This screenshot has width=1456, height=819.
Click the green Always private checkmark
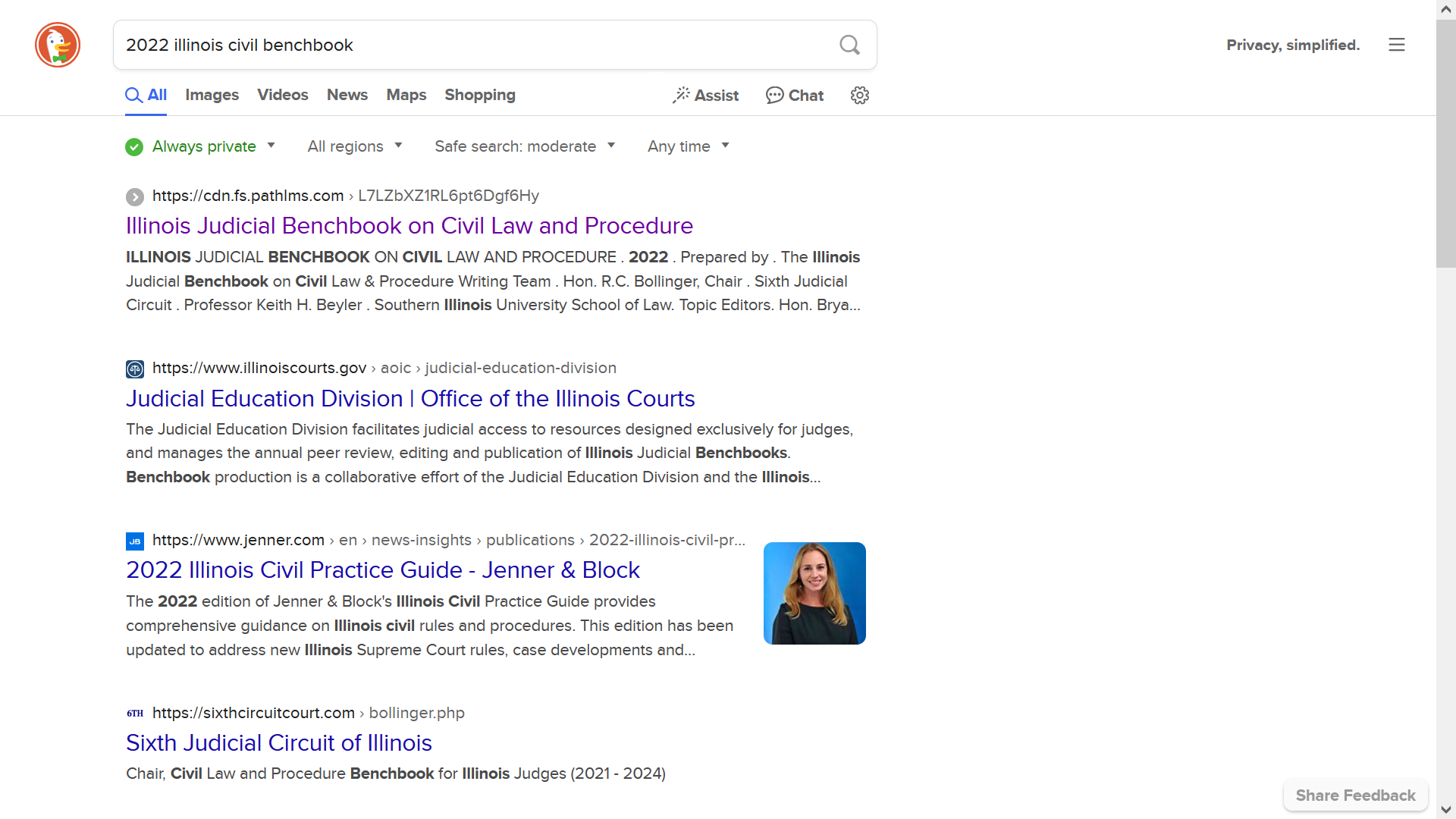tap(134, 147)
